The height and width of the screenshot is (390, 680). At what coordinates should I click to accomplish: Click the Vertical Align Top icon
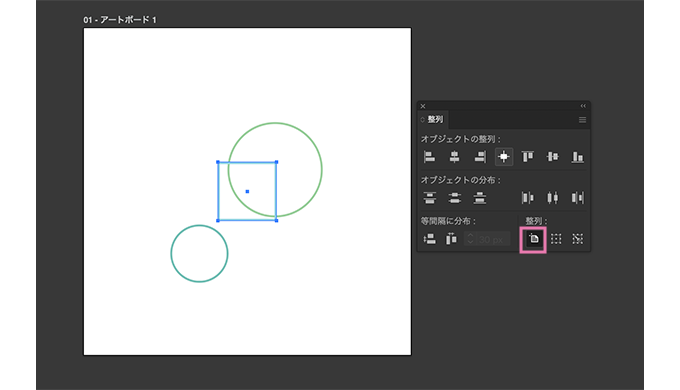[528, 157]
